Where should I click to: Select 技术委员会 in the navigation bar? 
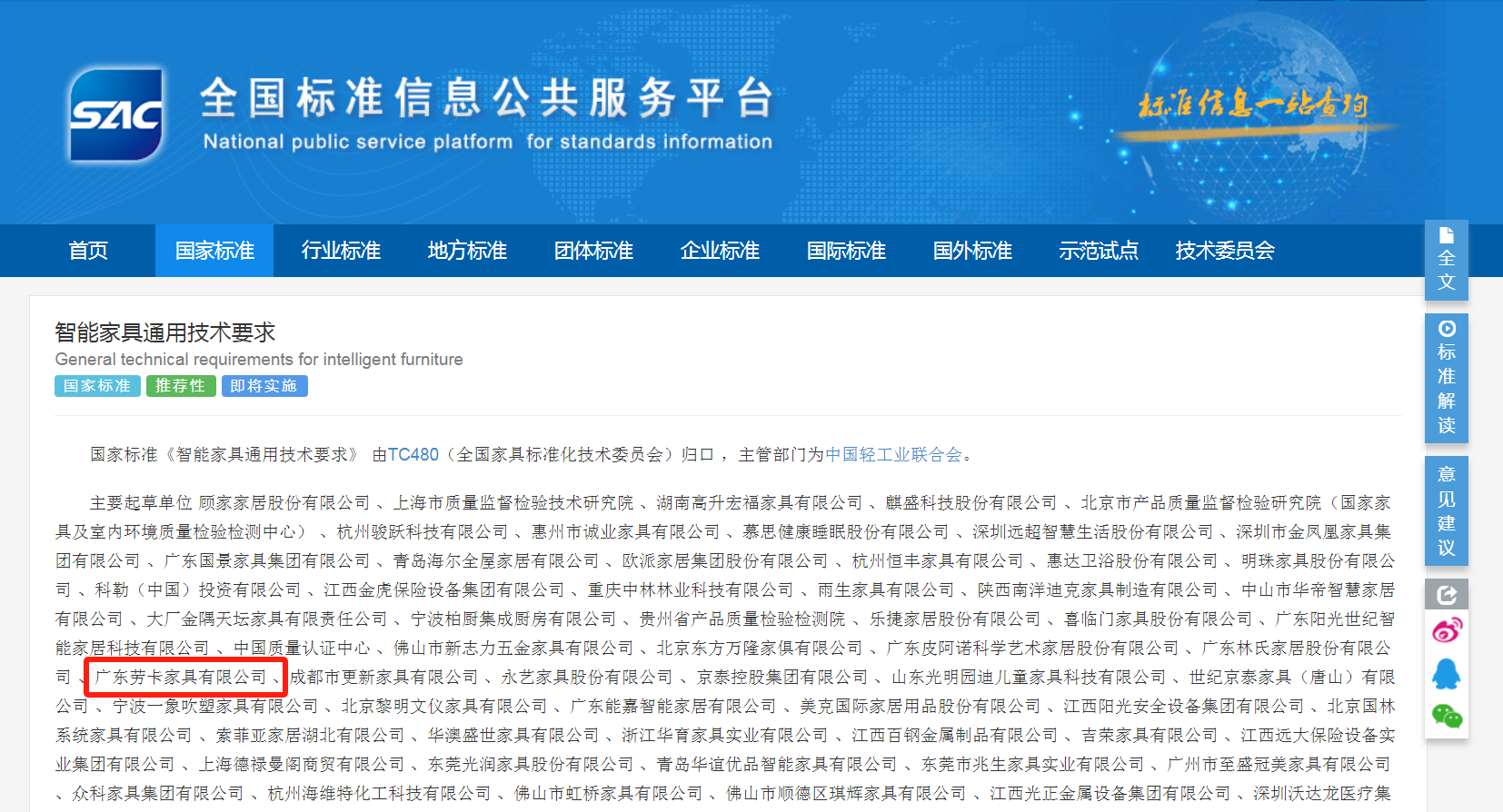coord(1225,251)
